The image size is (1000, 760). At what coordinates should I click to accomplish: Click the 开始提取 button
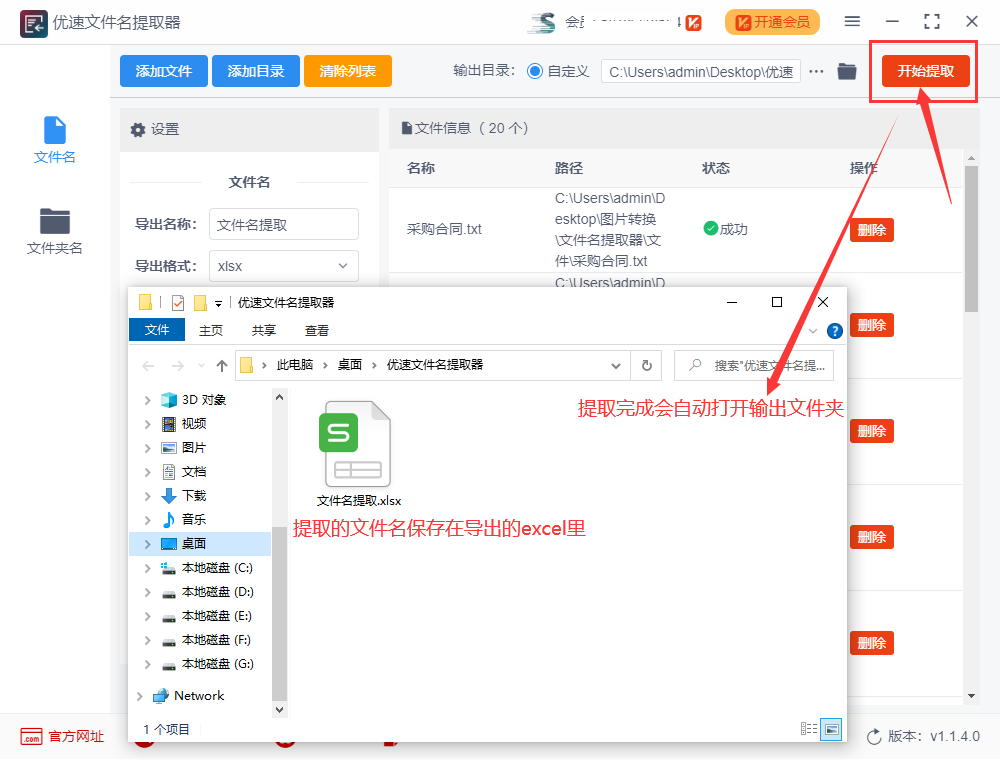(925, 71)
